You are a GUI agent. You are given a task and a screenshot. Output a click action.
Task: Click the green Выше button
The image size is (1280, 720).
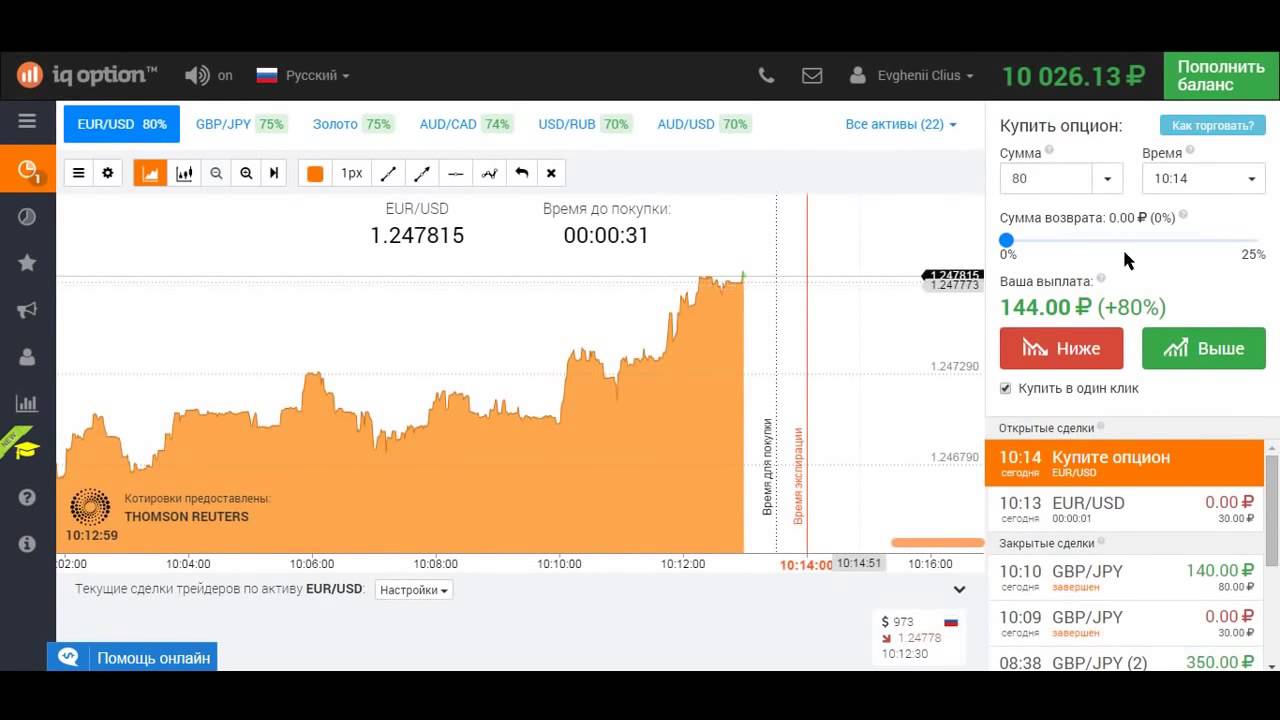[1204, 348]
